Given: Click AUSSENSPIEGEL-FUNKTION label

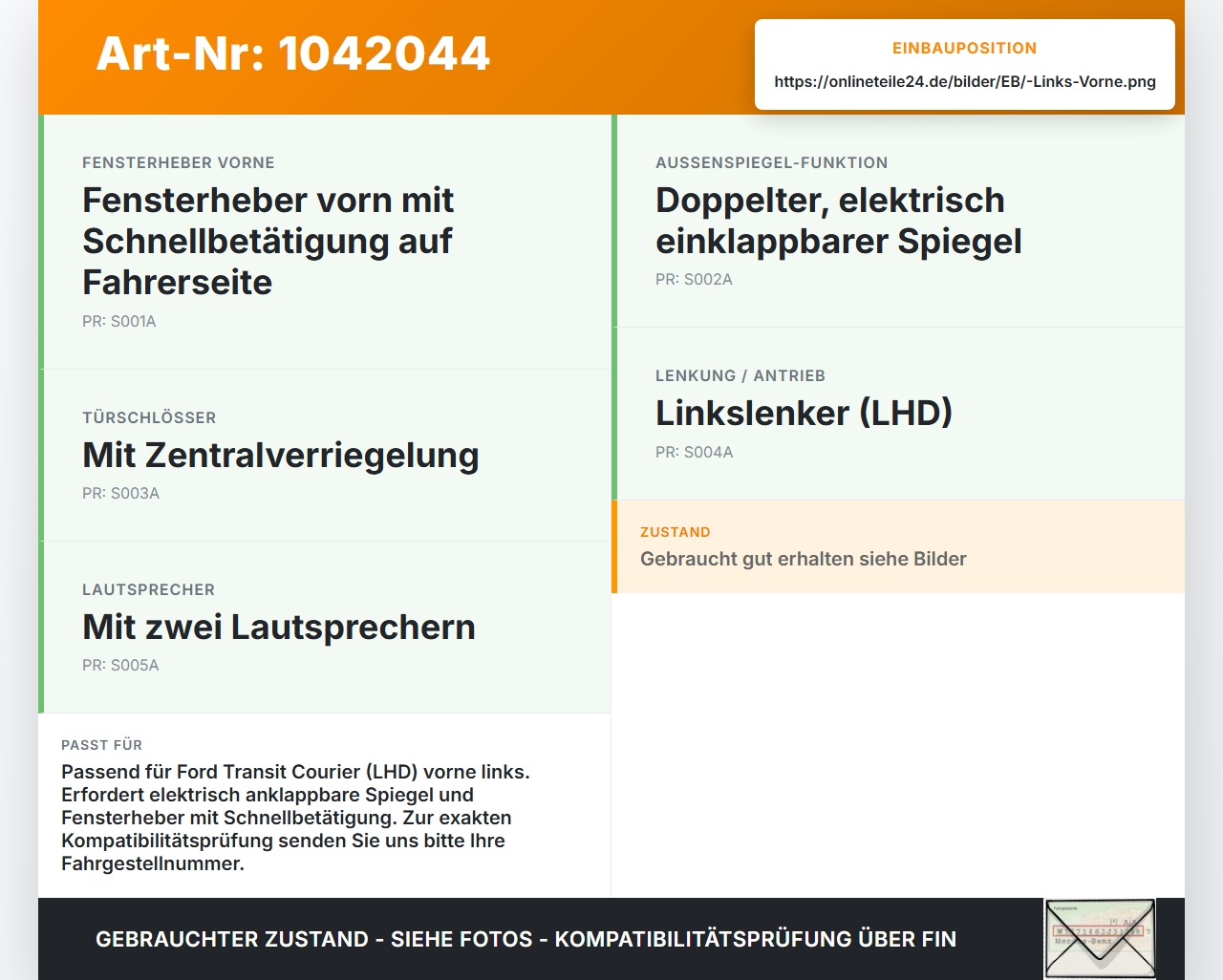Looking at the screenshot, I should pos(772,162).
